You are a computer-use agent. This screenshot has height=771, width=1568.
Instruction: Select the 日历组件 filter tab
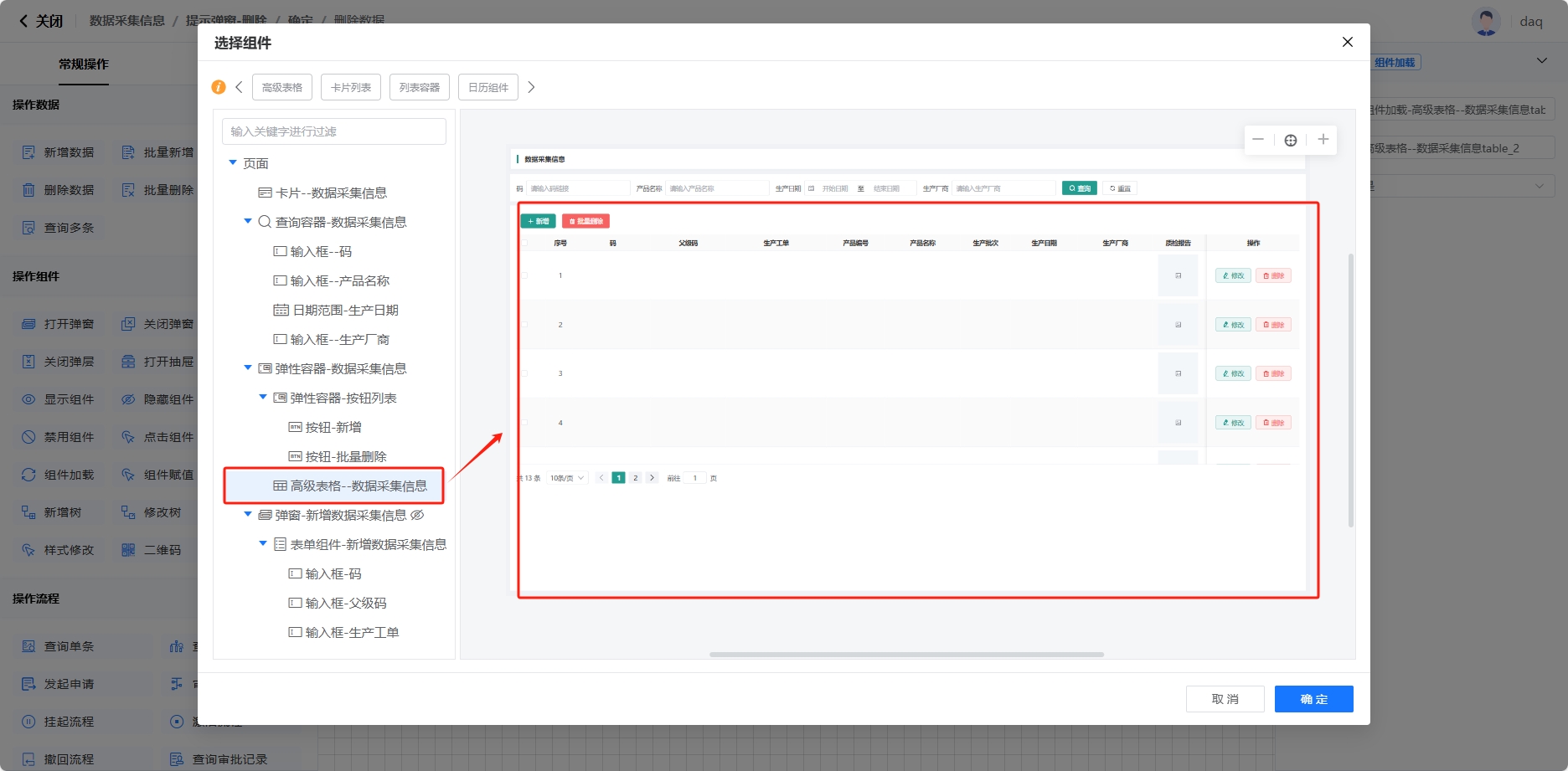click(488, 87)
